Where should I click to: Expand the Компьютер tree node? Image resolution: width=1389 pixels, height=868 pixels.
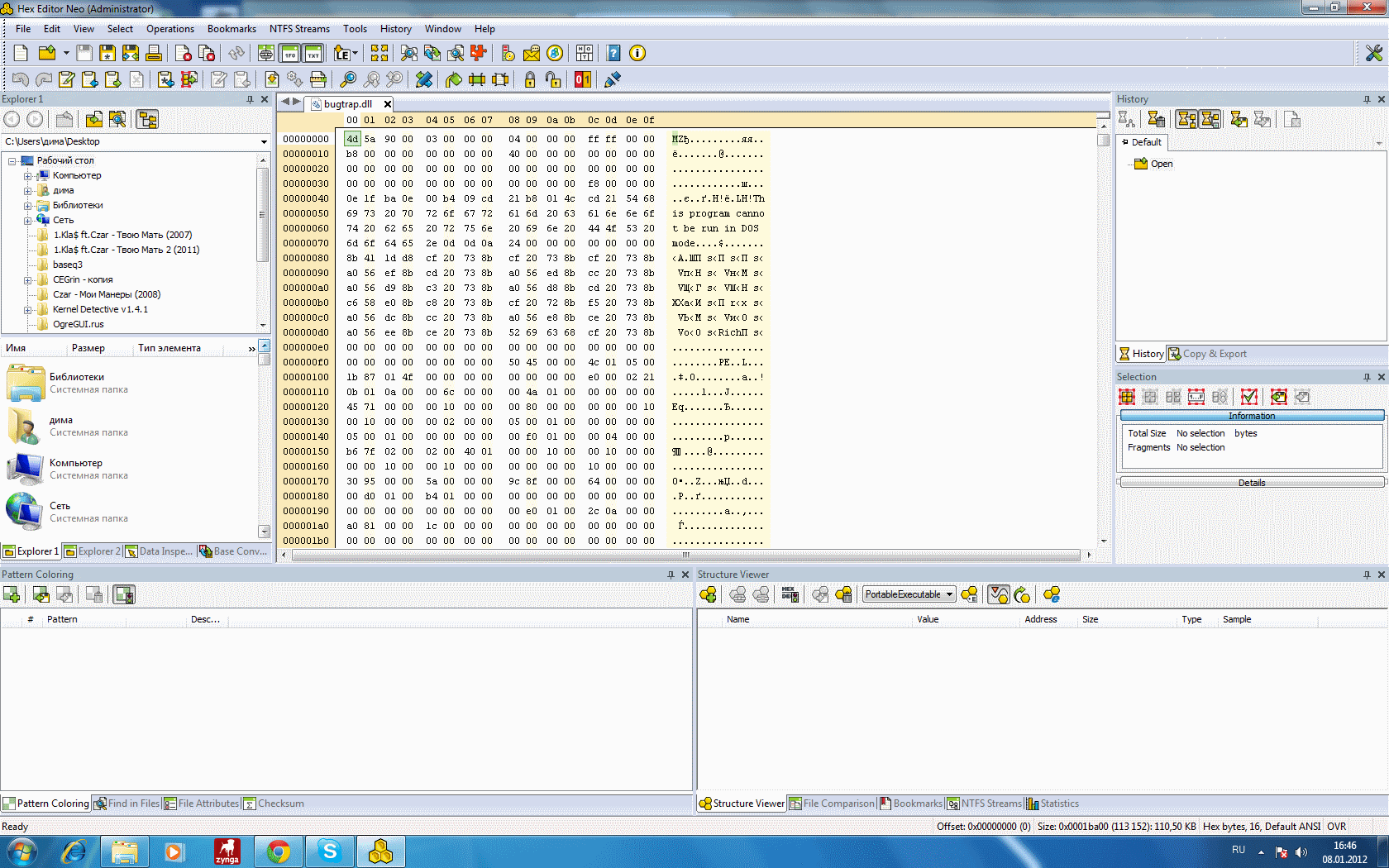pos(27,176)
